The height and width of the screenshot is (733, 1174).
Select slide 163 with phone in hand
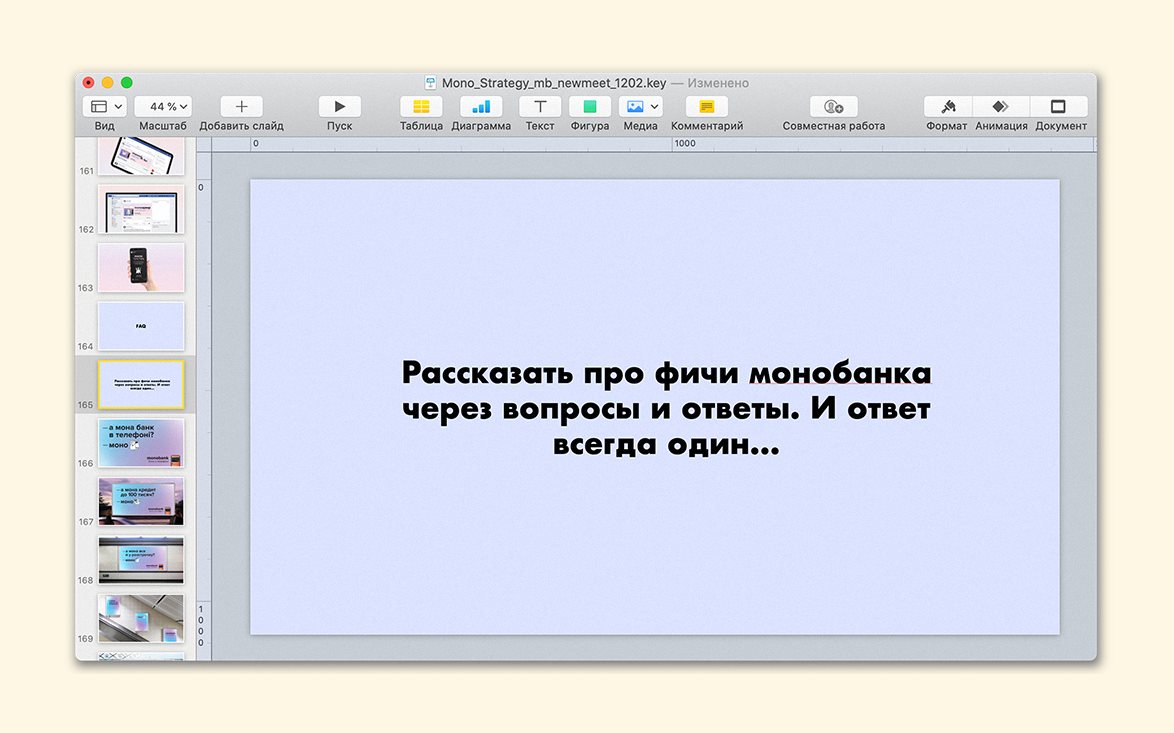[x=141, y=267]
